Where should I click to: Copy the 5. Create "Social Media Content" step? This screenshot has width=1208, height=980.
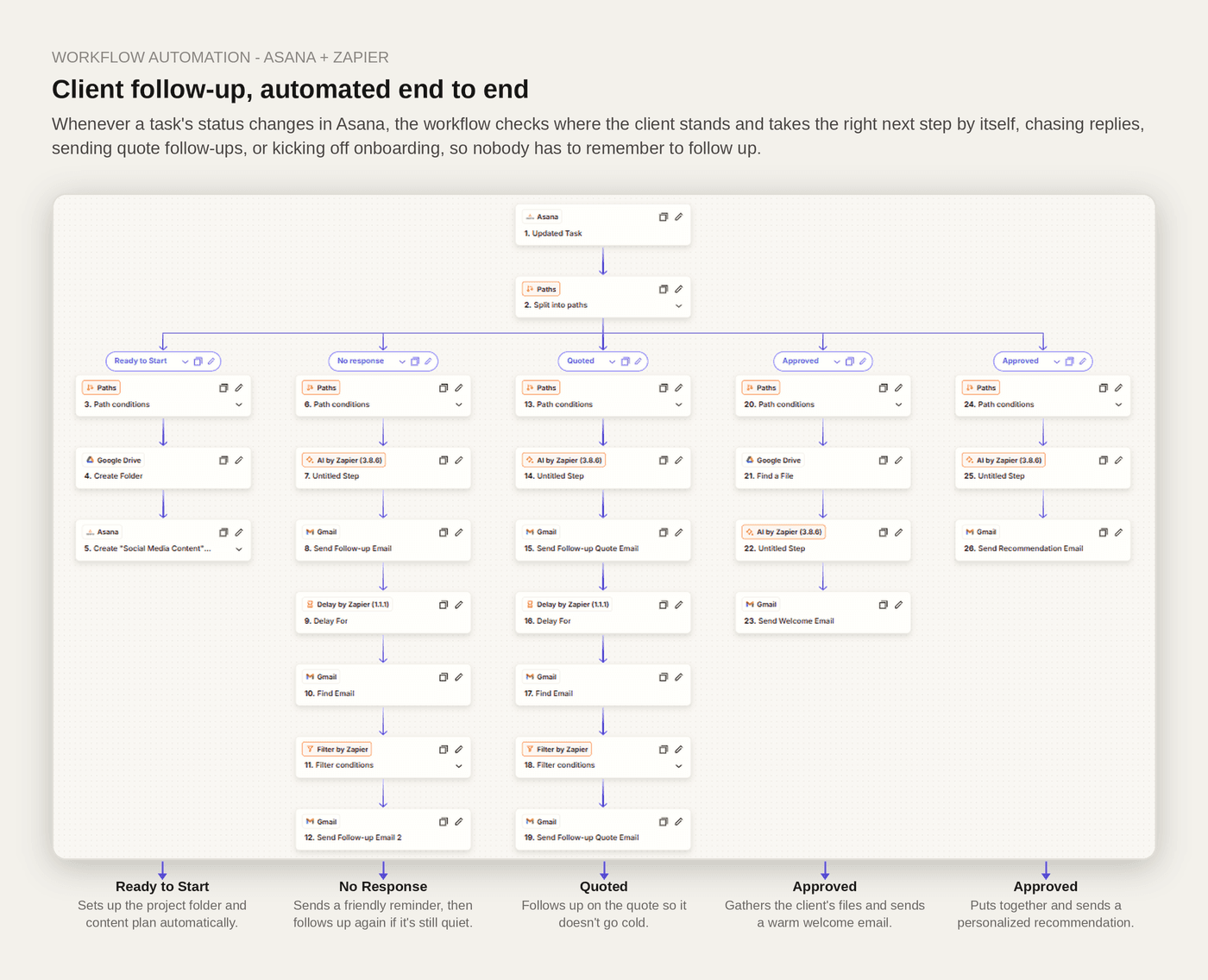point(223,532)
